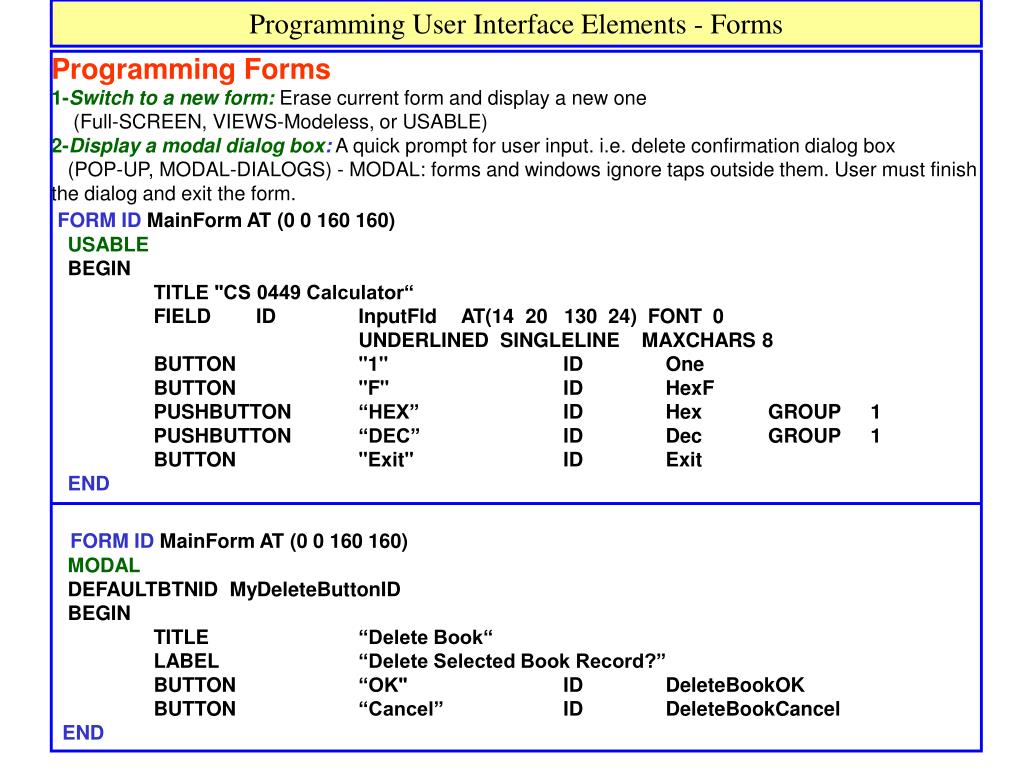The width and height of the screenshot is (1024, 768).
Task: Click the quoted label "HEX"
Action: point(389,412)
